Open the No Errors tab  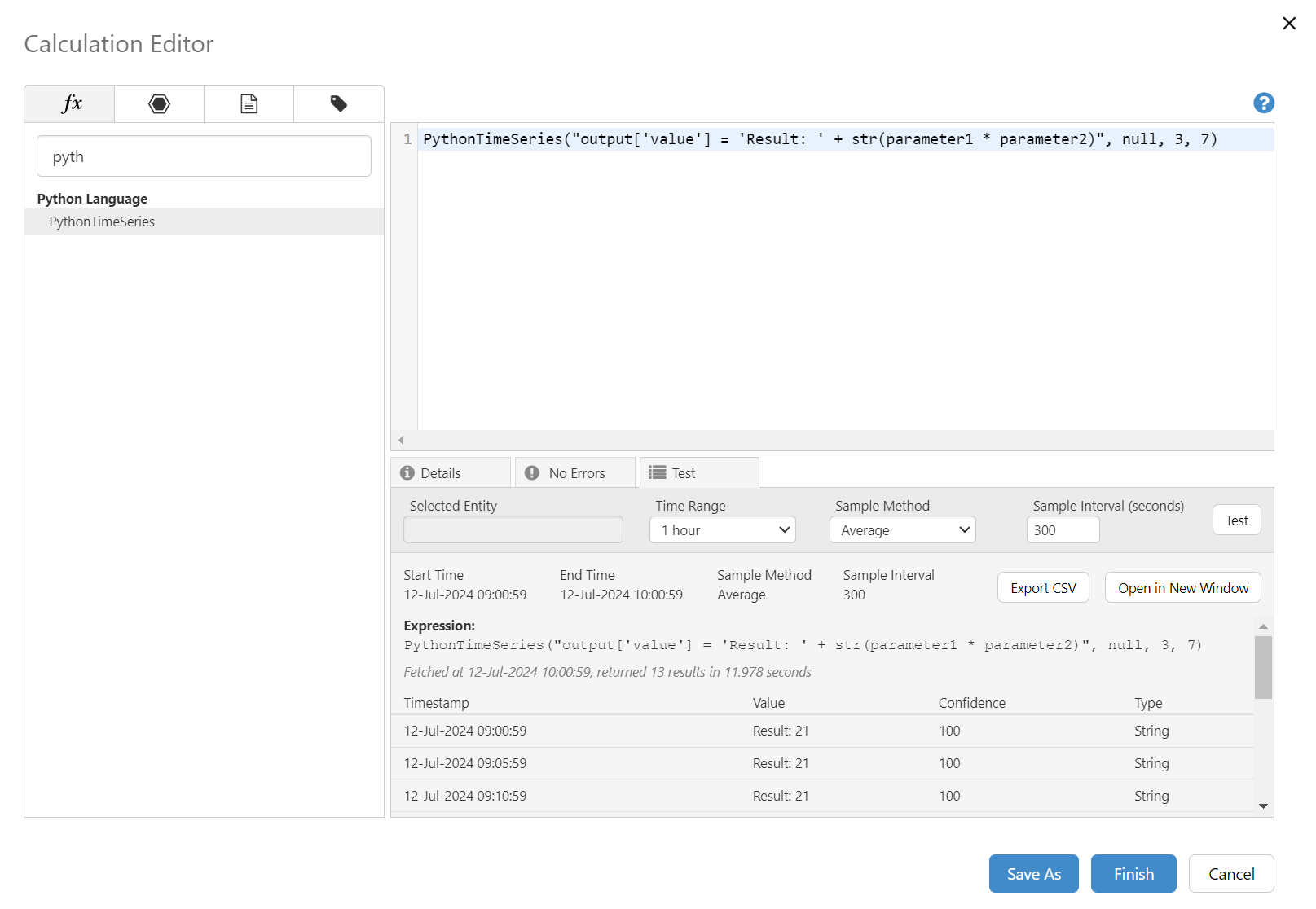click(575, 473)
